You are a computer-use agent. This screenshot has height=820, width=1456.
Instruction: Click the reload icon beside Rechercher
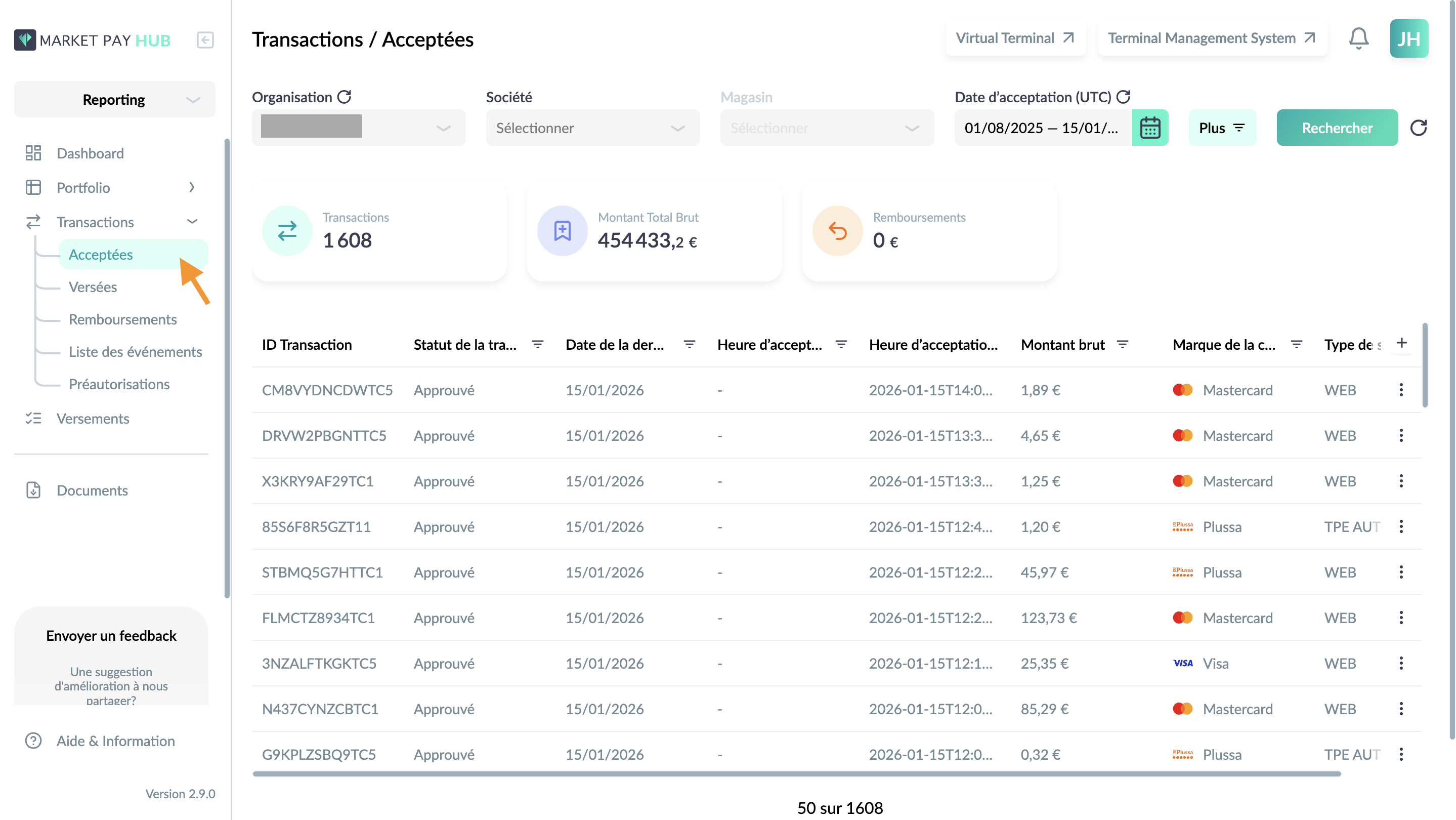[x=1418, y=128]
